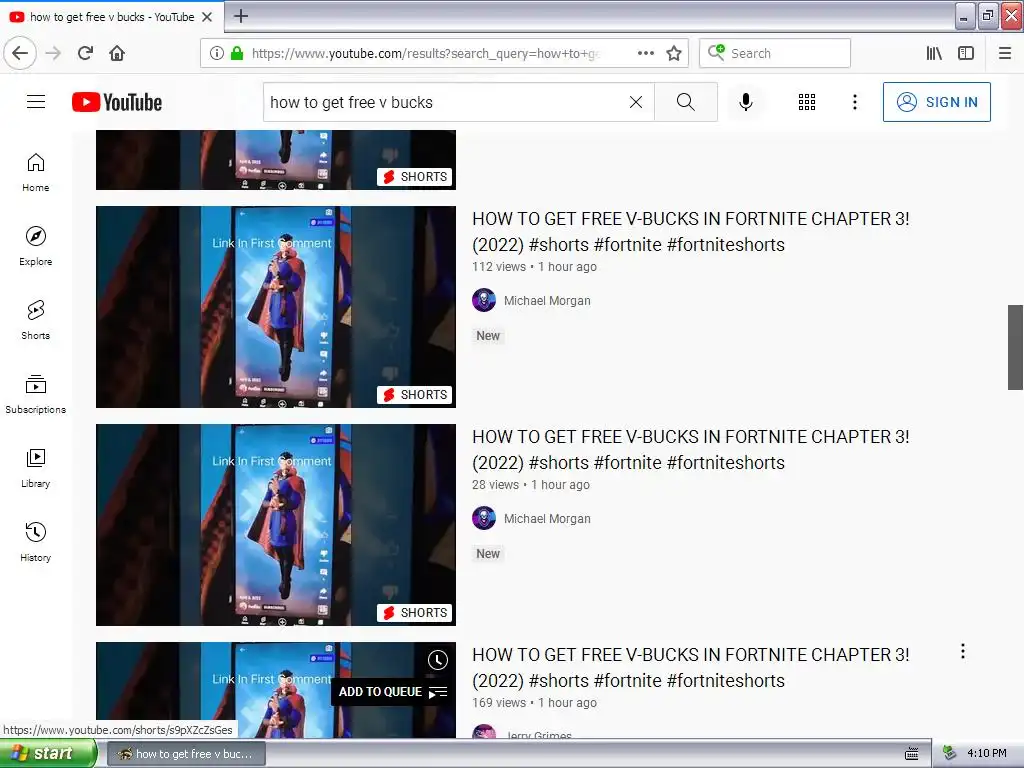This screenshot has height=768, width=1024.
Task: Open Home in the YouTube sidebar
Action: click(36, 172)
